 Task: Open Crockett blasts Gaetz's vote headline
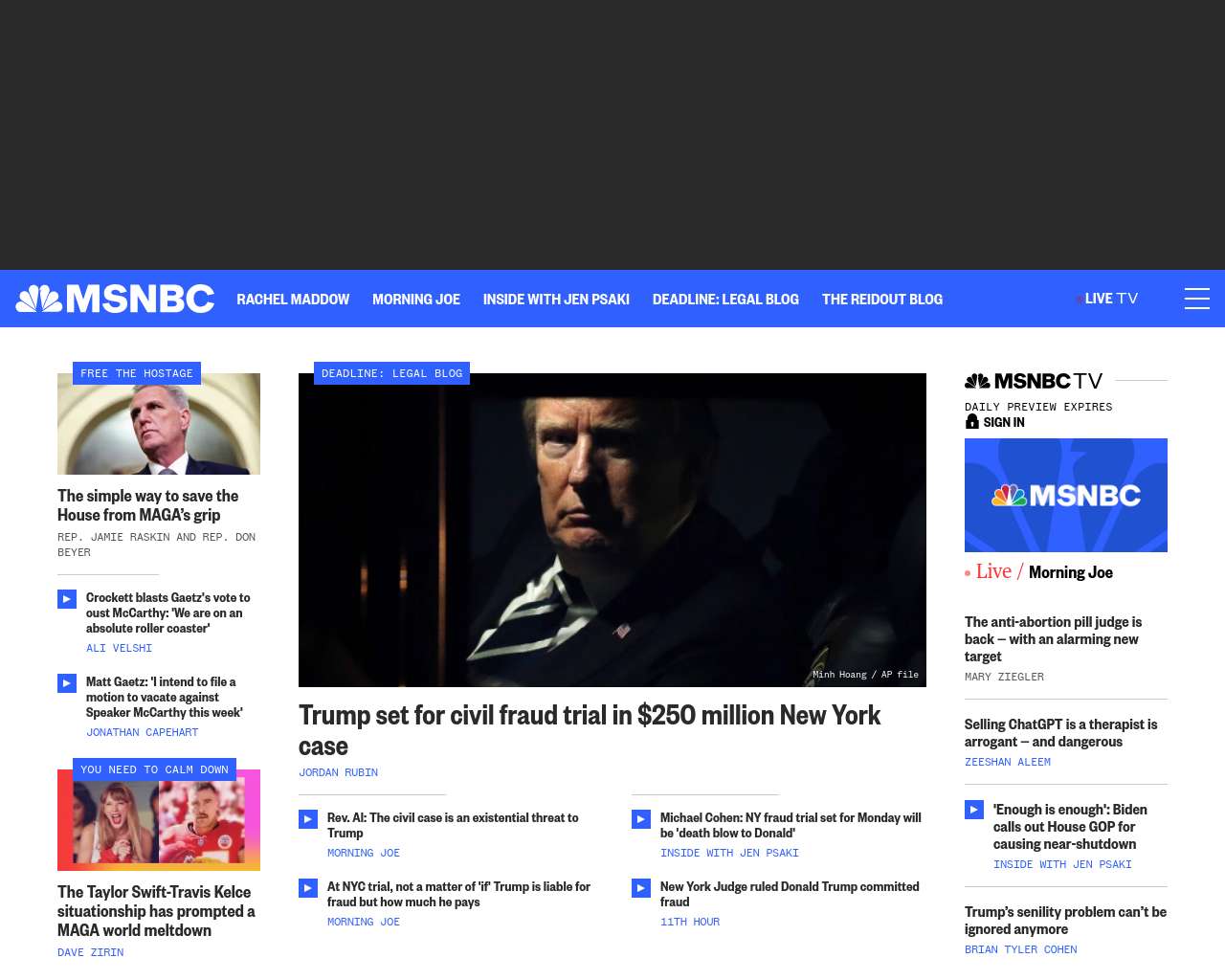click(168, 612)
